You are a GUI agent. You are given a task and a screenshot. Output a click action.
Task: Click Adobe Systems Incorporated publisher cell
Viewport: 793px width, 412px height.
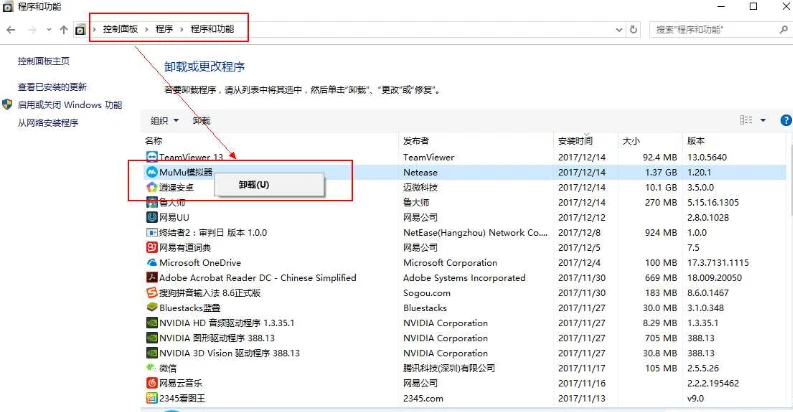tap(464, 278)
